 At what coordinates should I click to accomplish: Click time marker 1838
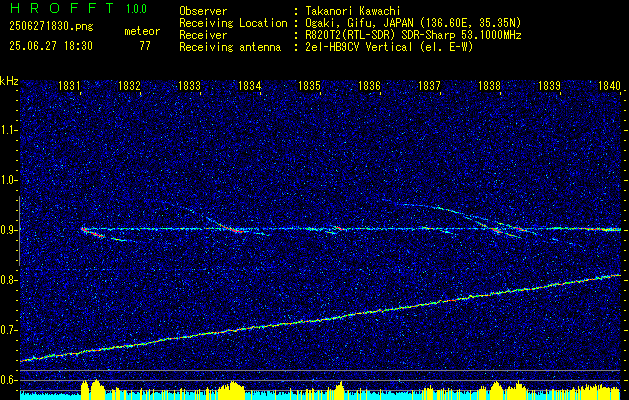pos(489,85)
